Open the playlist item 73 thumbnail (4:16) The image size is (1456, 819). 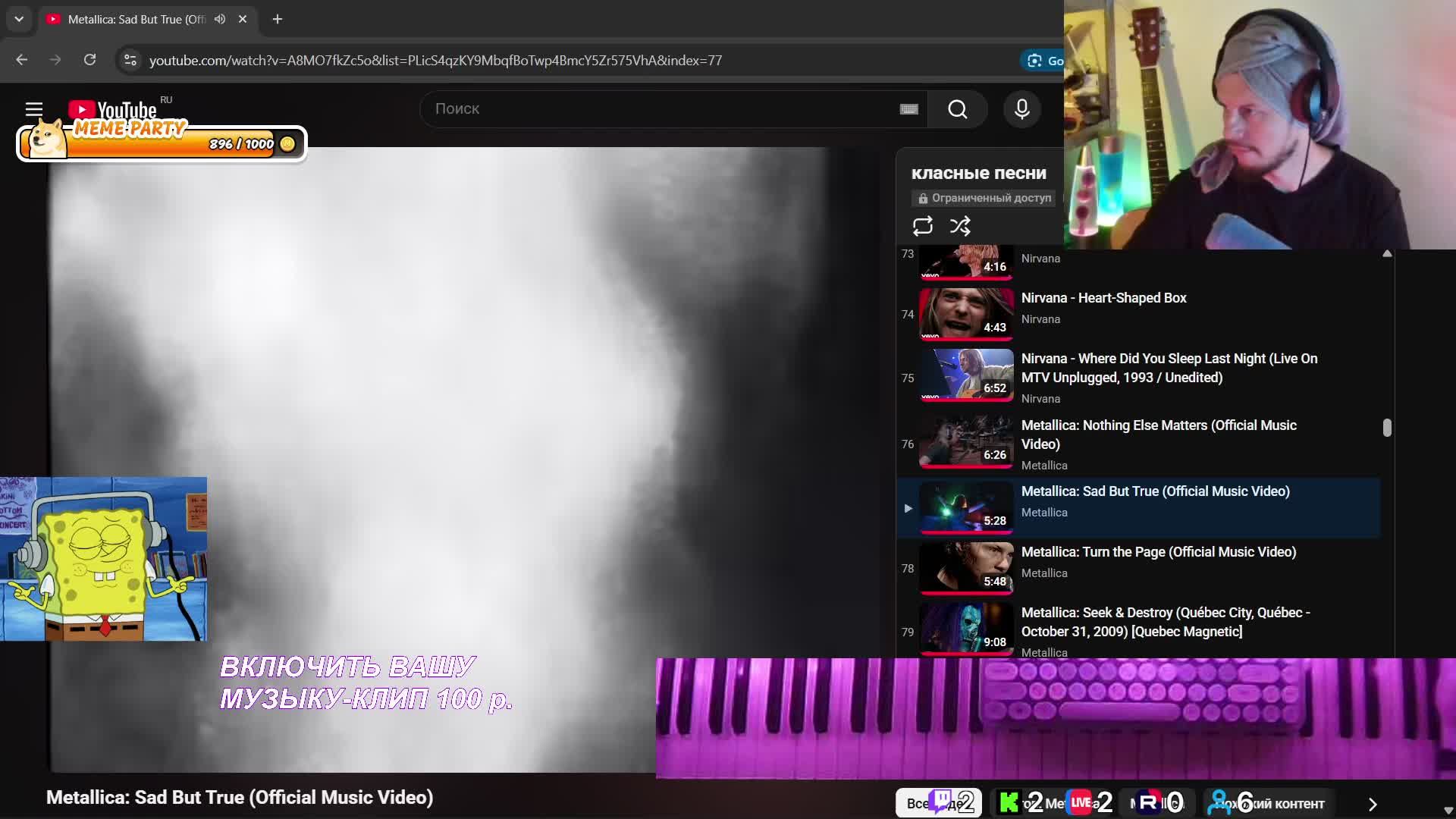966,262
